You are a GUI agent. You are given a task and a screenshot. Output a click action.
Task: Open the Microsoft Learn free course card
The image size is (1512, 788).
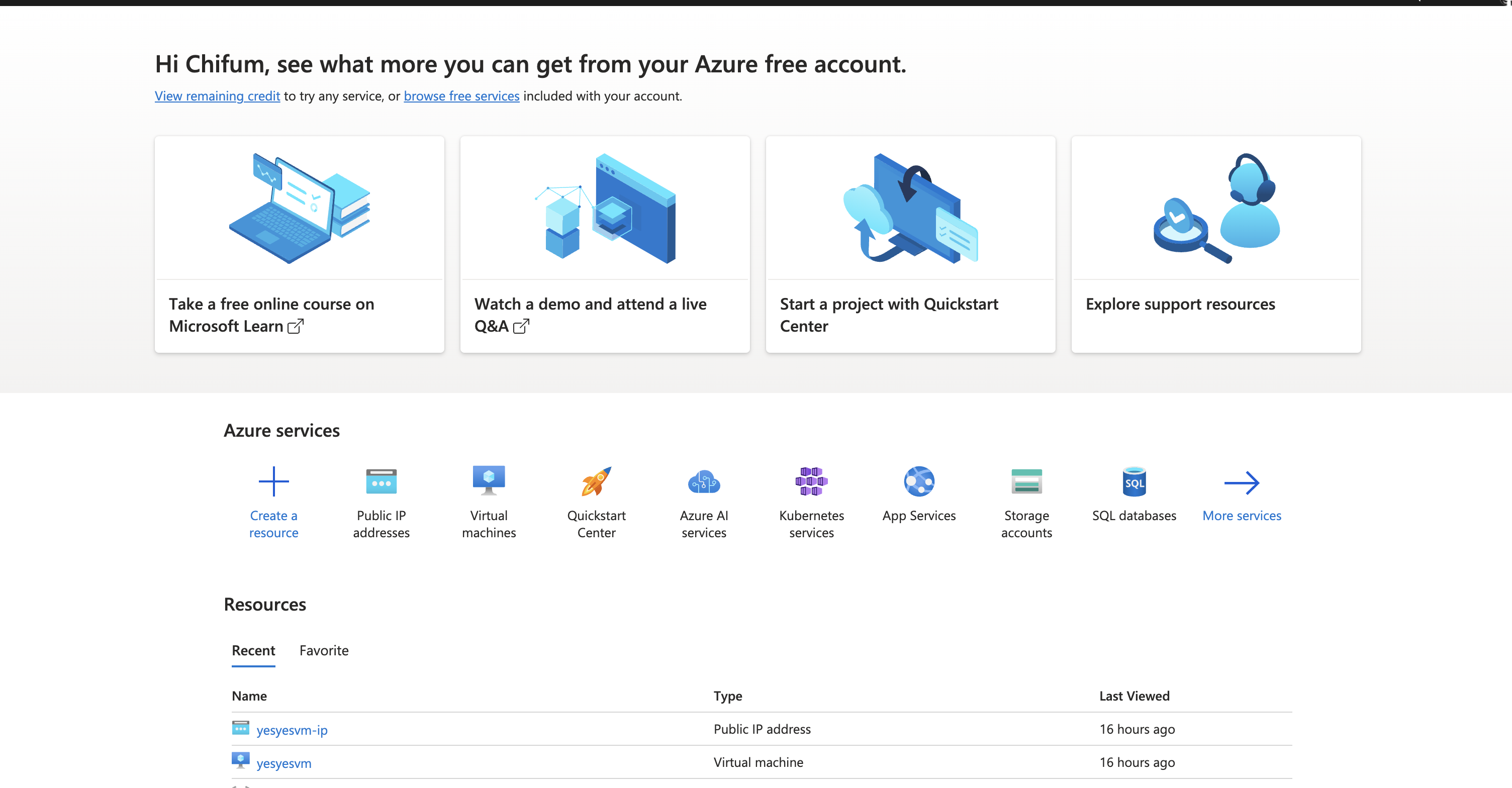click(300, 244)
